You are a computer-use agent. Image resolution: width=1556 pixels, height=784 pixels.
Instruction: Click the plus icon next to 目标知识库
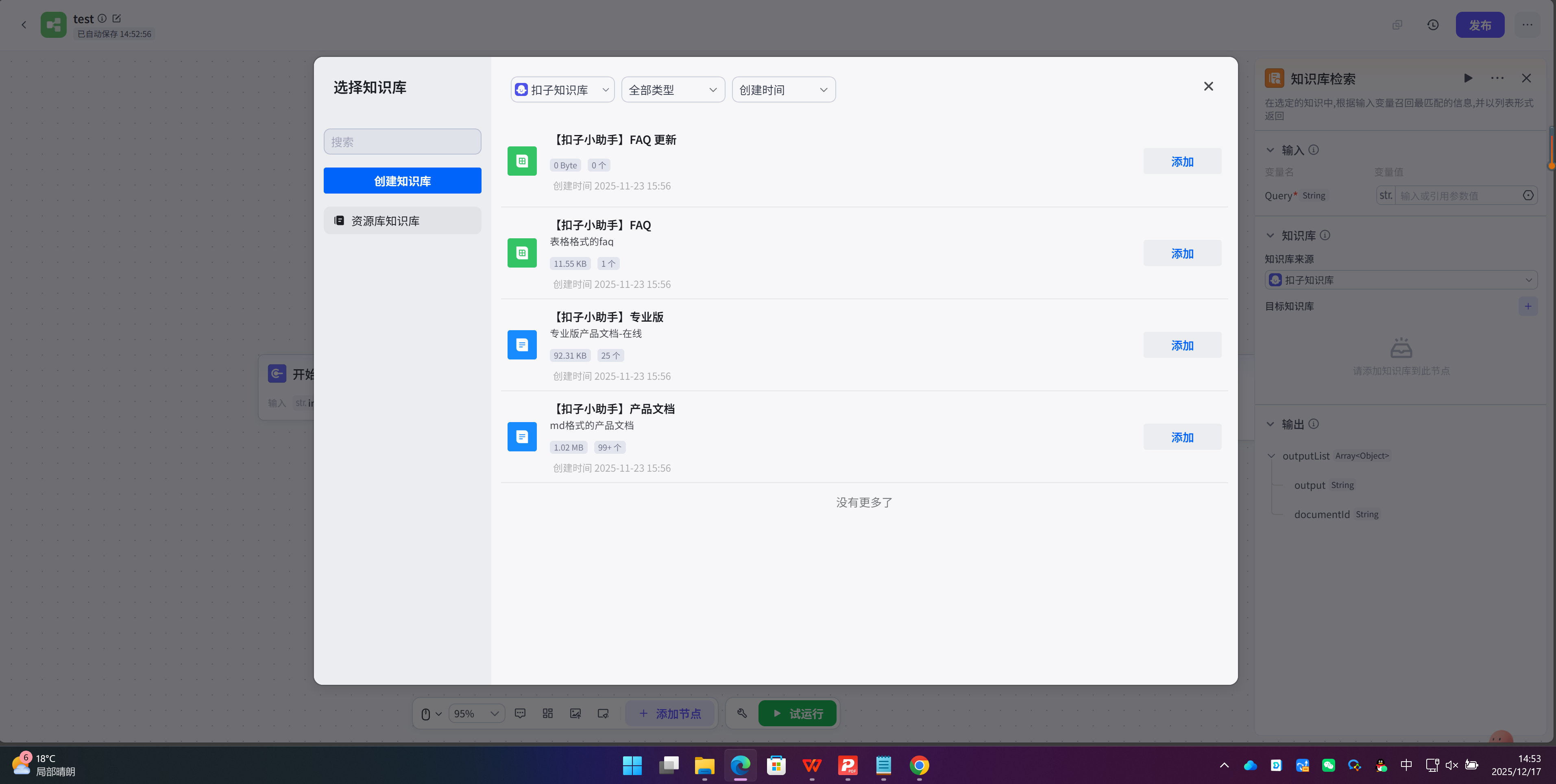click(x=1528, y=306)
